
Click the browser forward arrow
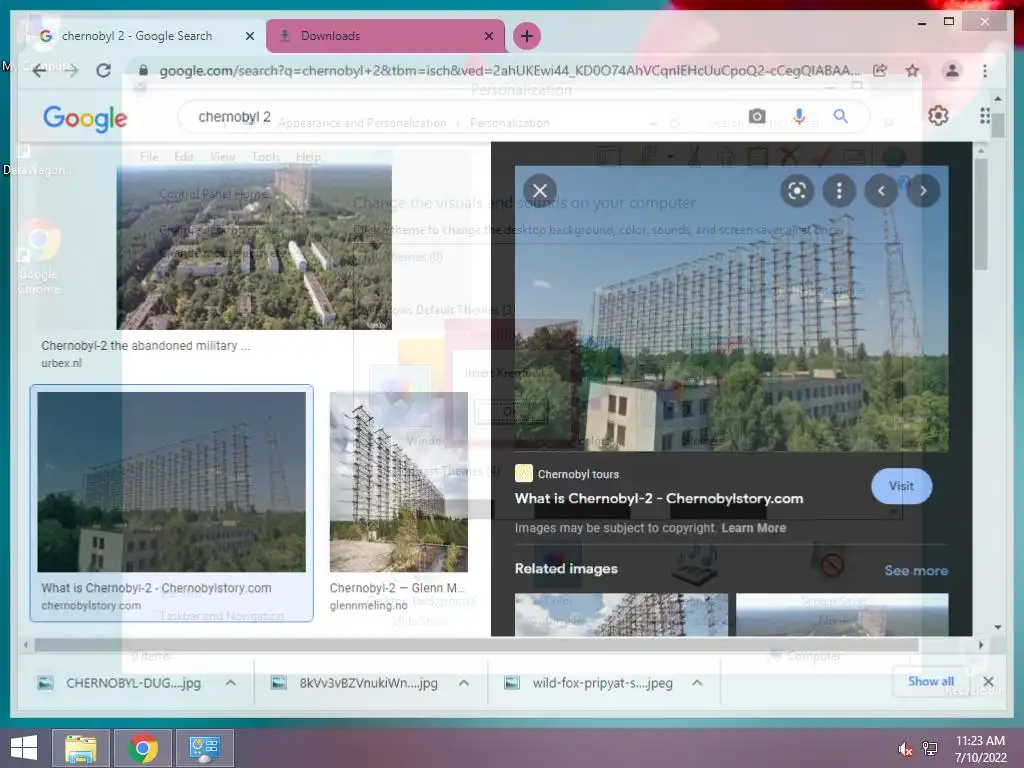(72, 71)
